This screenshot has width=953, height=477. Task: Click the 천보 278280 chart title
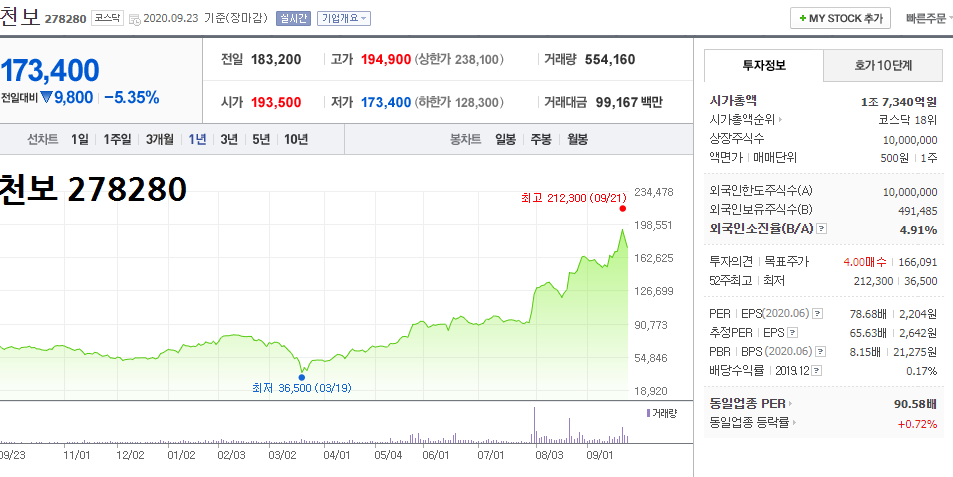93,190
